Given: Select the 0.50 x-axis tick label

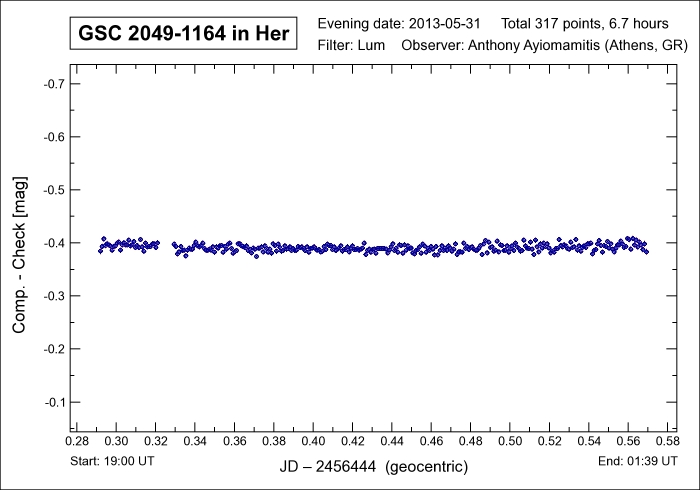Looking at the screenshot, I should click(510, 441).
